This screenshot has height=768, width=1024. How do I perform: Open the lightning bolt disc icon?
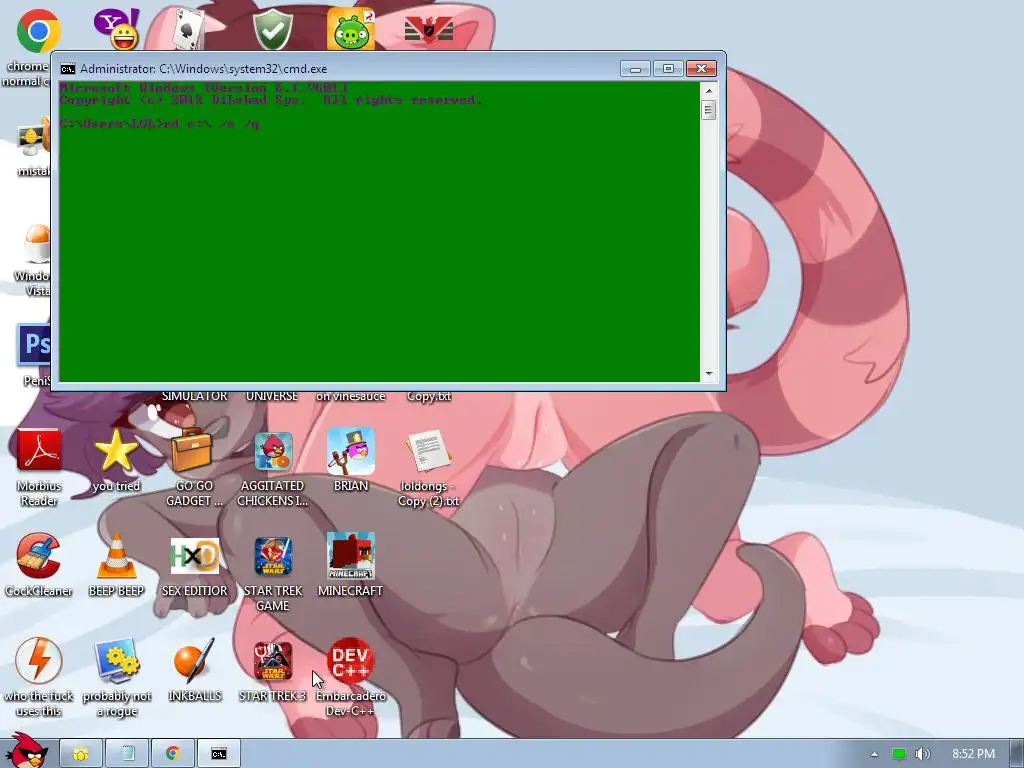(39, 661)
